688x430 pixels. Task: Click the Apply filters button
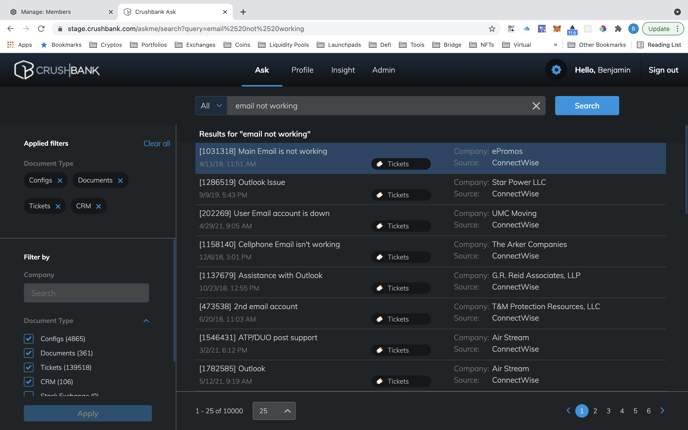[x=88, y=413]
